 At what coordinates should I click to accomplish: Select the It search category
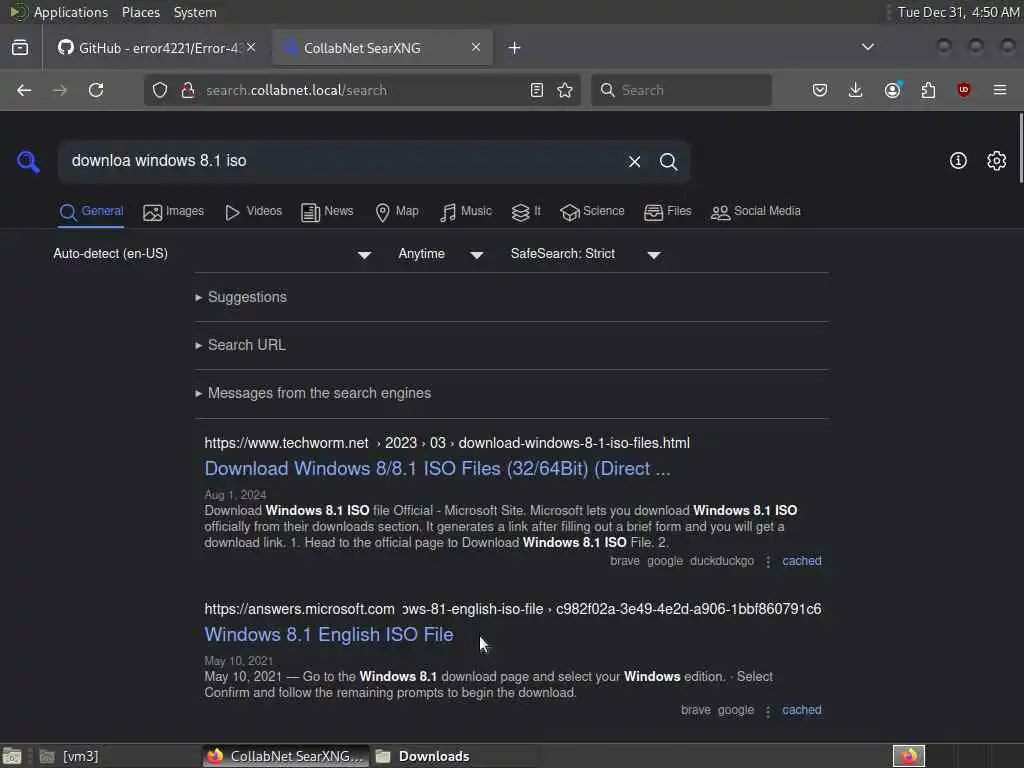tap(526, 212)
